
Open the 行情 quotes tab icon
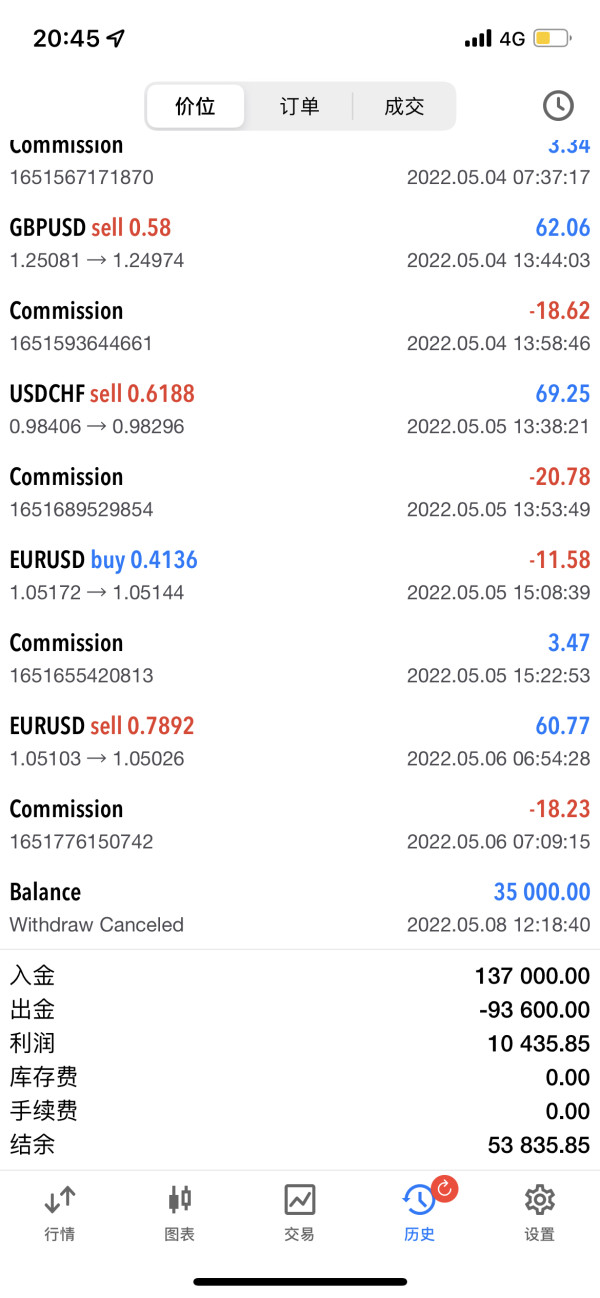(59, 1199)
